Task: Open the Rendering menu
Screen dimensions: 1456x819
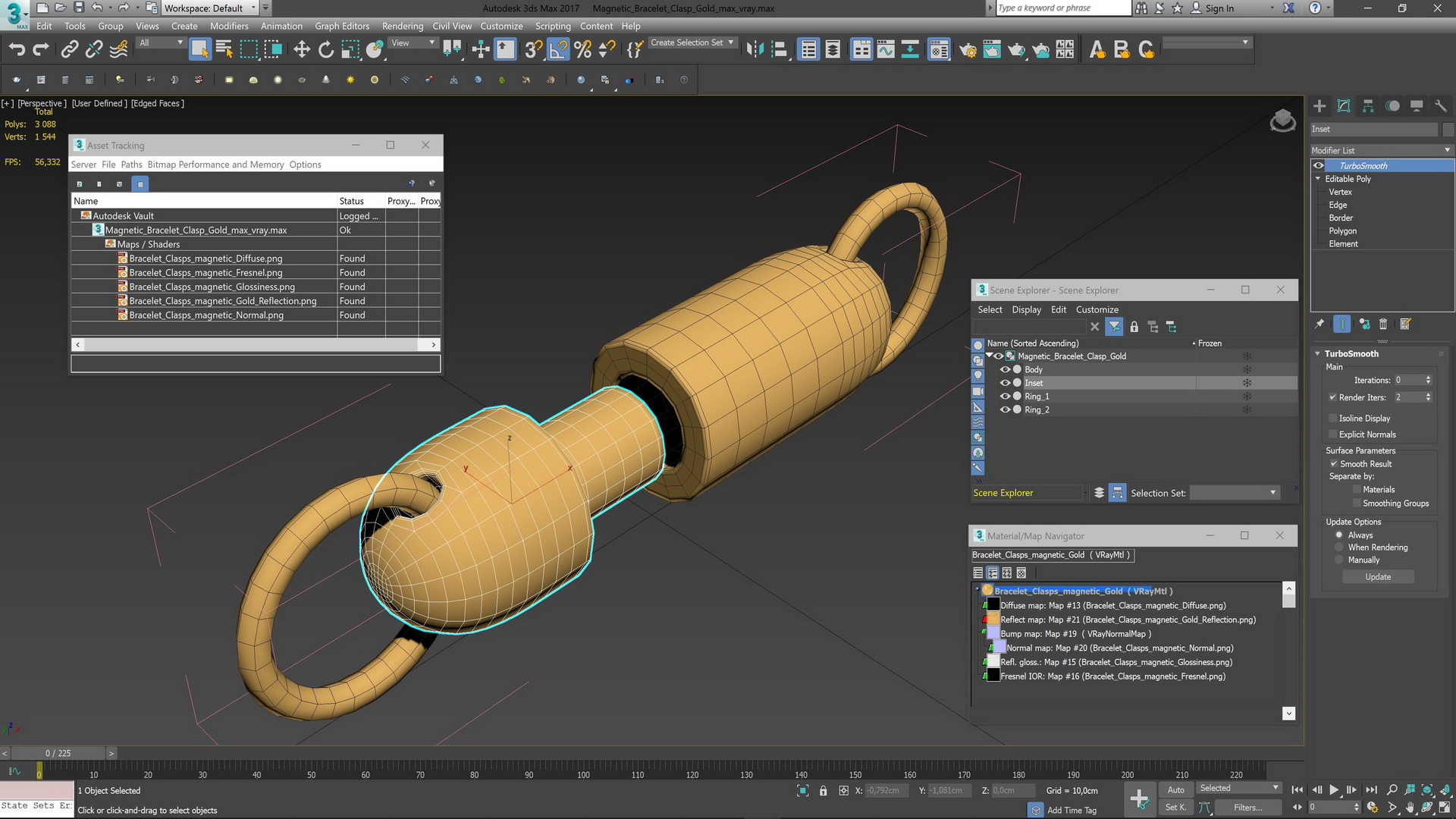Action: [403, 26]
